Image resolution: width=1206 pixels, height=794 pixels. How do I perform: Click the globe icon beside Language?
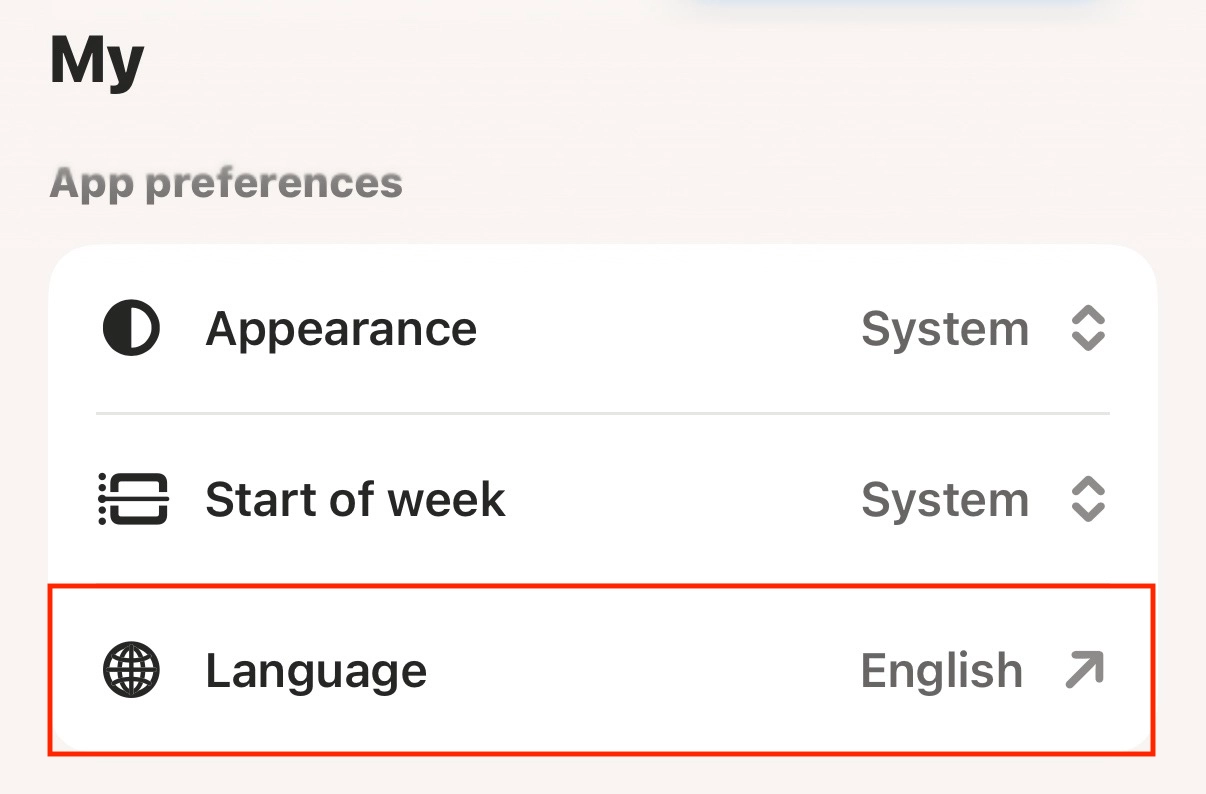(132, 670)
